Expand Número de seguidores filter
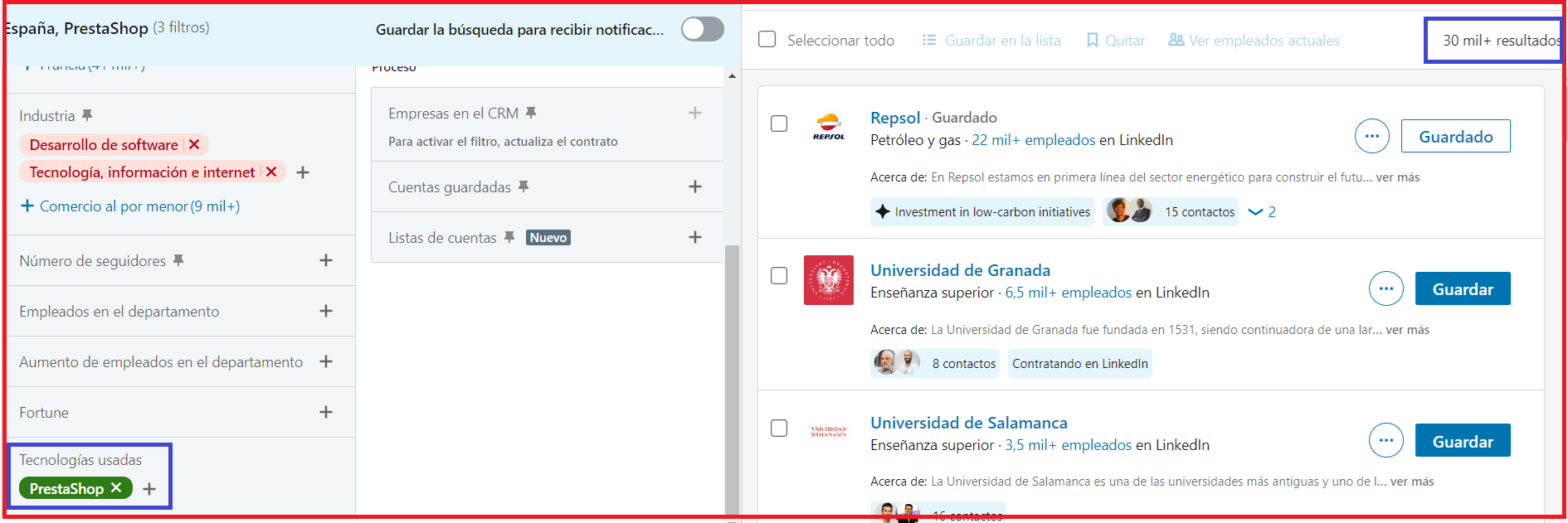 tap(326, 260)
